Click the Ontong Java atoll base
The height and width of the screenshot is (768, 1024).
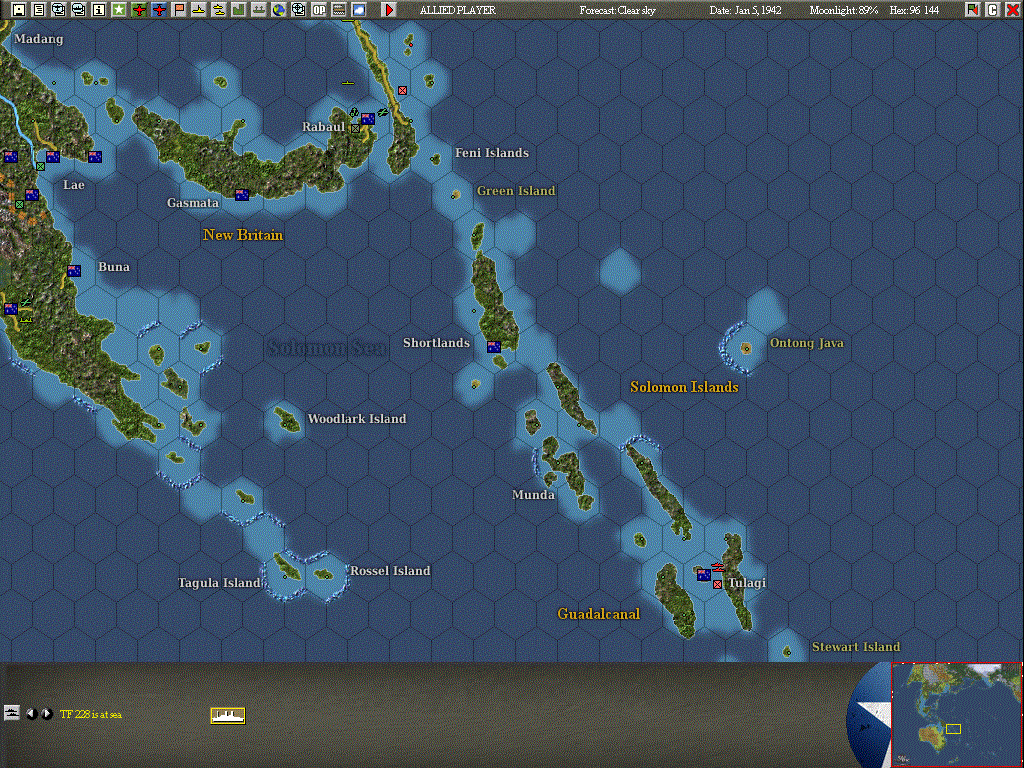point(746,349)
